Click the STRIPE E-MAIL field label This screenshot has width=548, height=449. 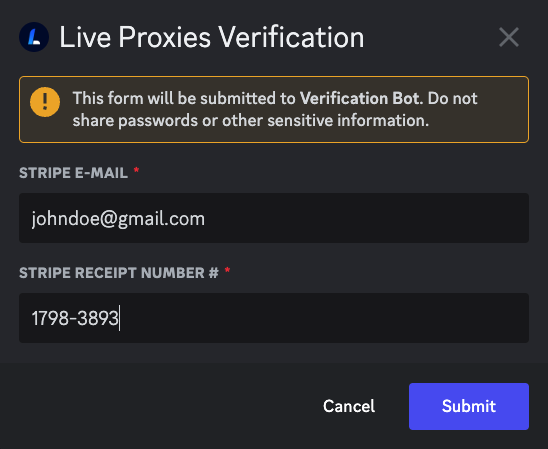73,173
